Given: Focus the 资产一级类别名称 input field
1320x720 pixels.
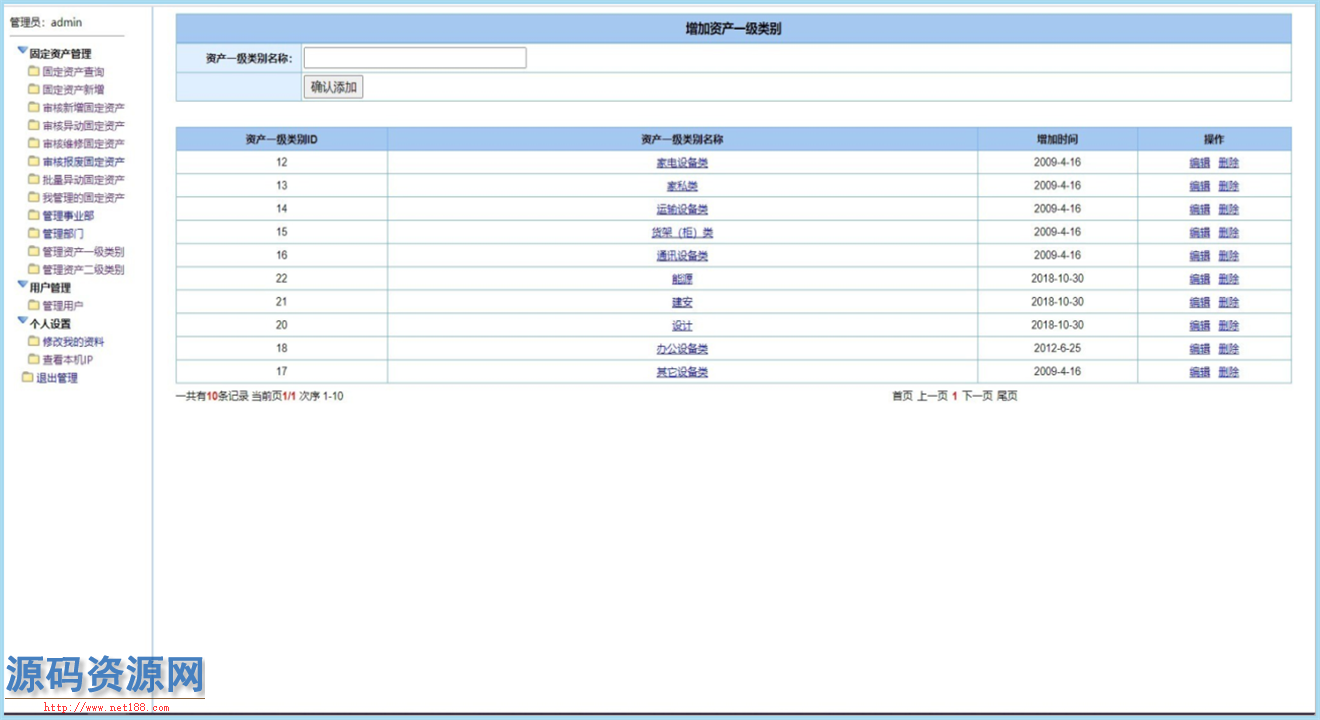Looking at the screenshot, I should 415,58.
